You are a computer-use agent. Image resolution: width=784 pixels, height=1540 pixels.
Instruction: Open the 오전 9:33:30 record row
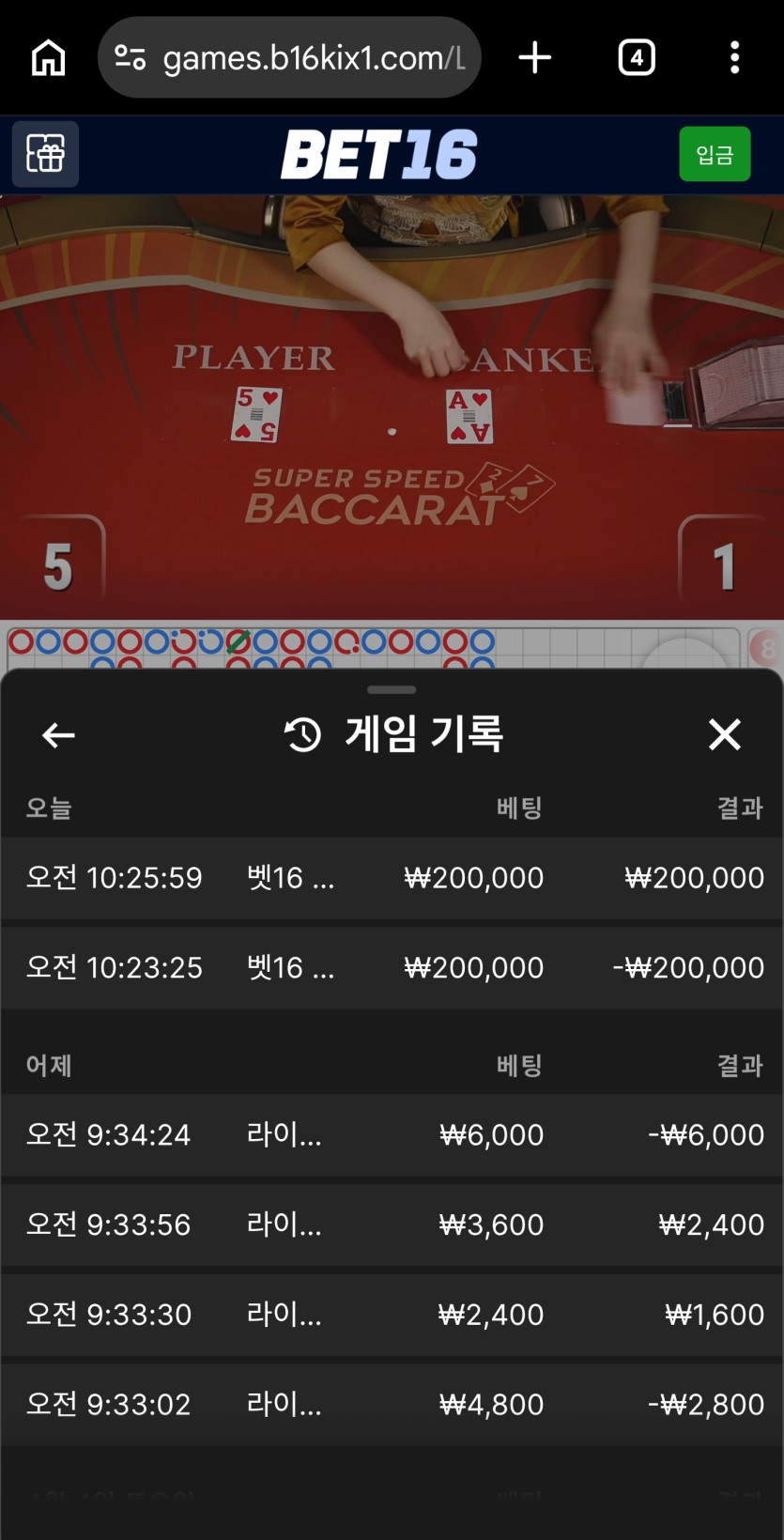point(392,1316)
